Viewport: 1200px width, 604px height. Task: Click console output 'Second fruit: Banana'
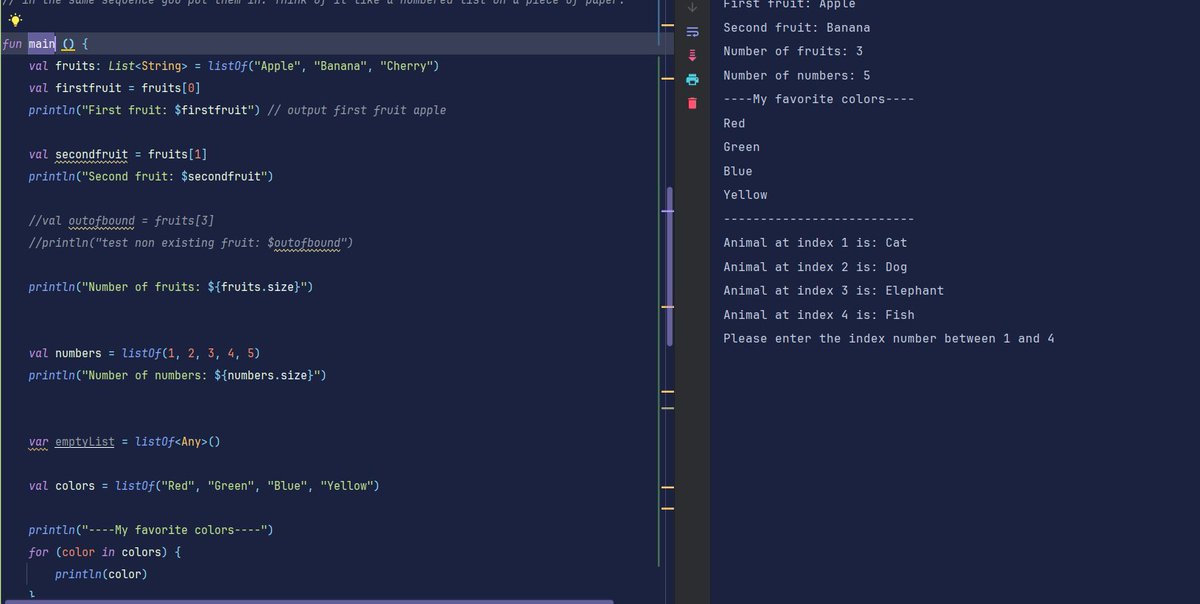point(796,27)
